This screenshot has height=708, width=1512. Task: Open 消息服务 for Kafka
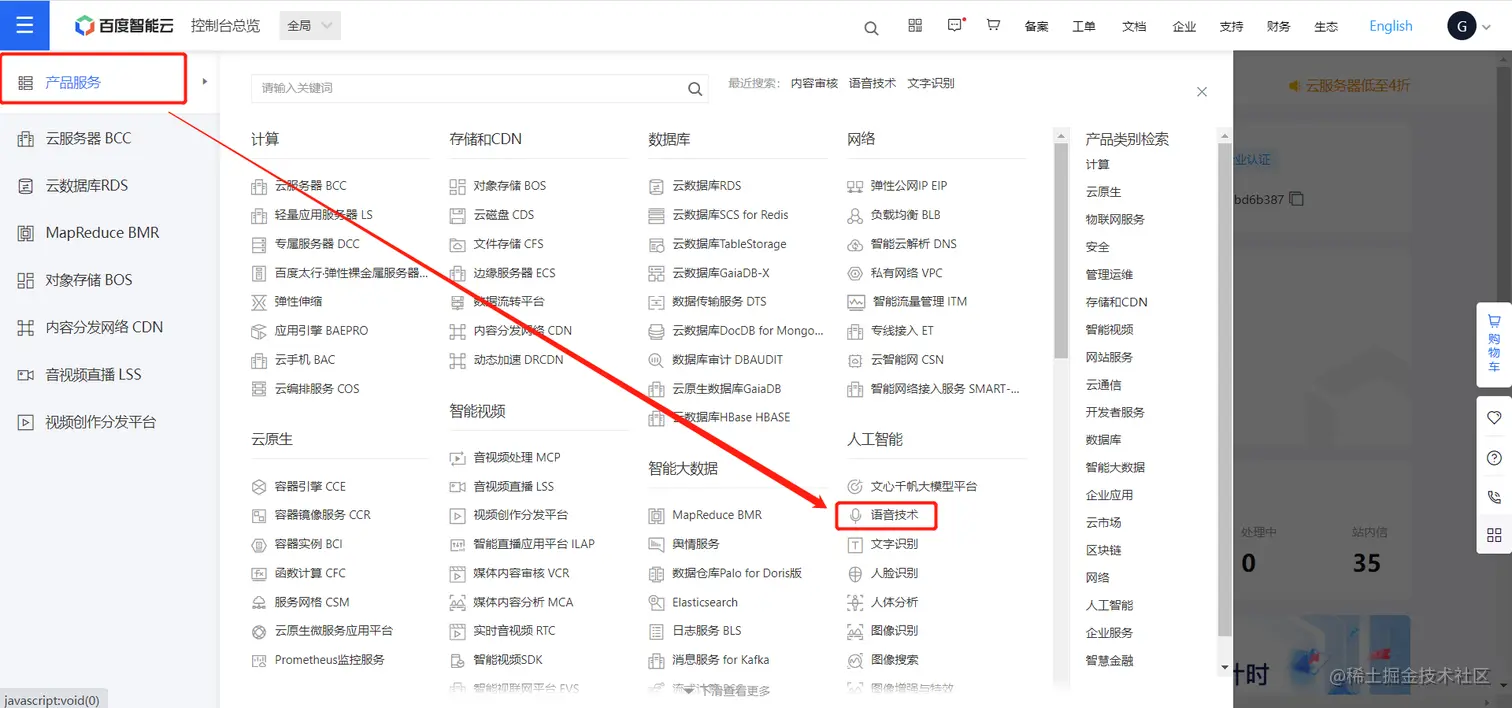click(721, 660)
